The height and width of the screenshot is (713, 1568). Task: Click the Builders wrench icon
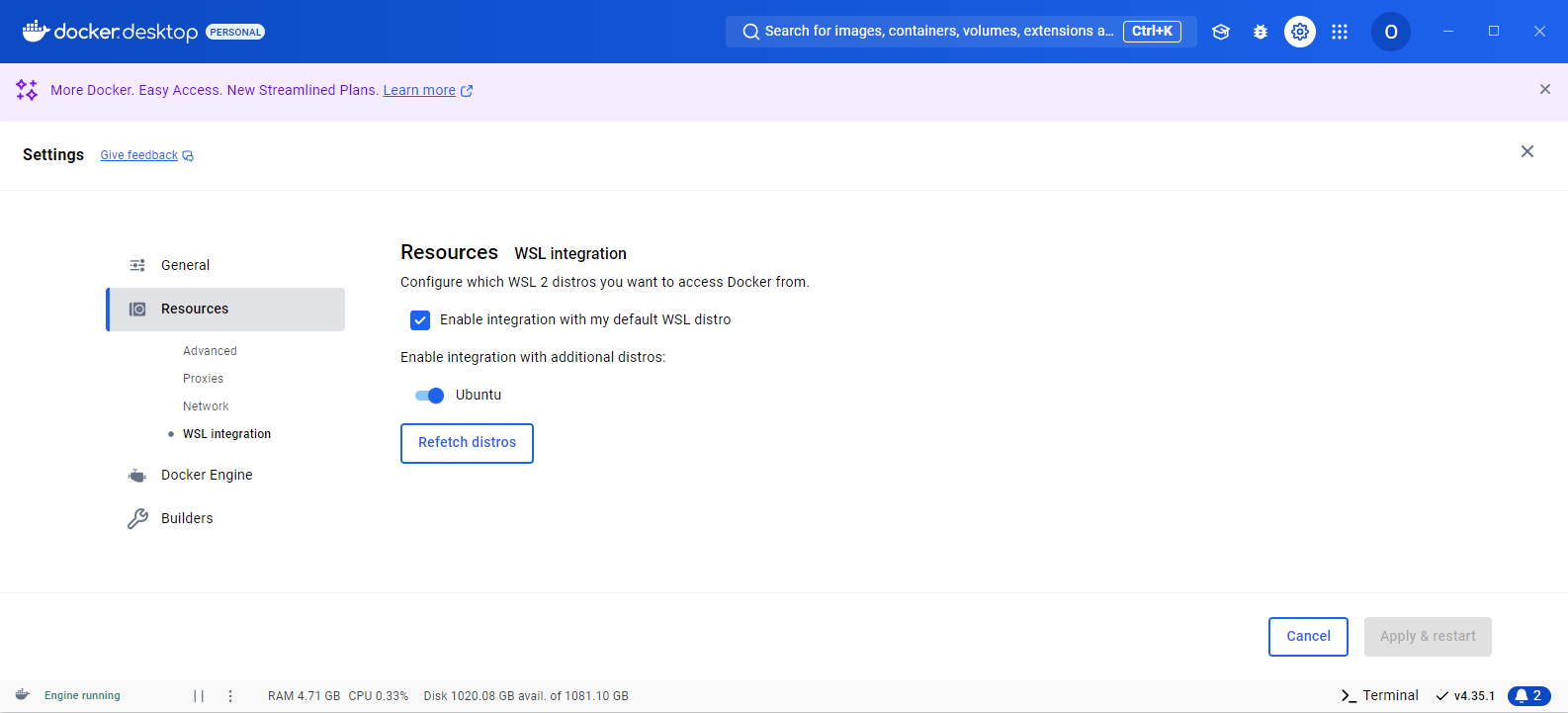[x=137, y=518]
